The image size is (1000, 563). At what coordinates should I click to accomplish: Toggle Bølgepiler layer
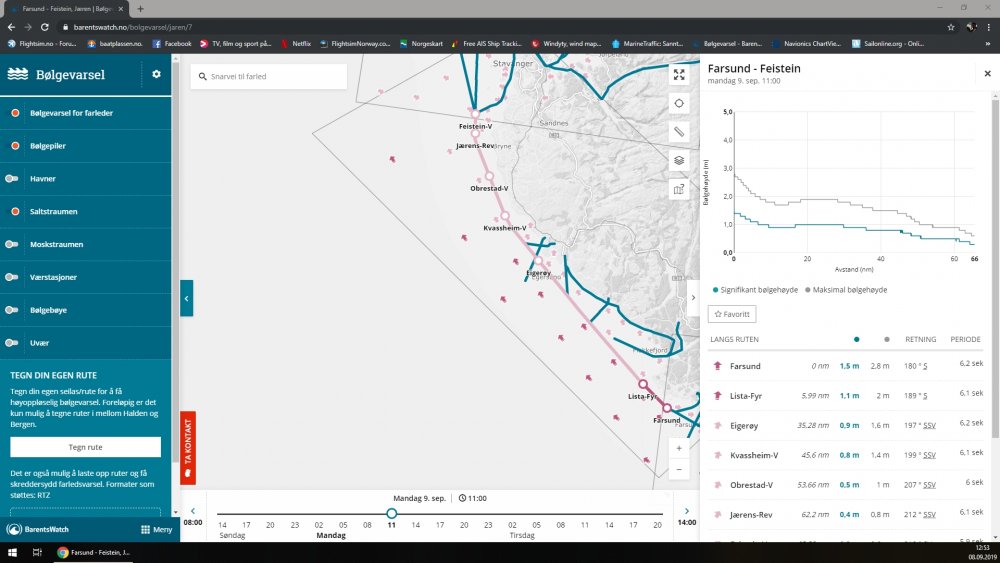pyautogui.click(x=12, y=145)
